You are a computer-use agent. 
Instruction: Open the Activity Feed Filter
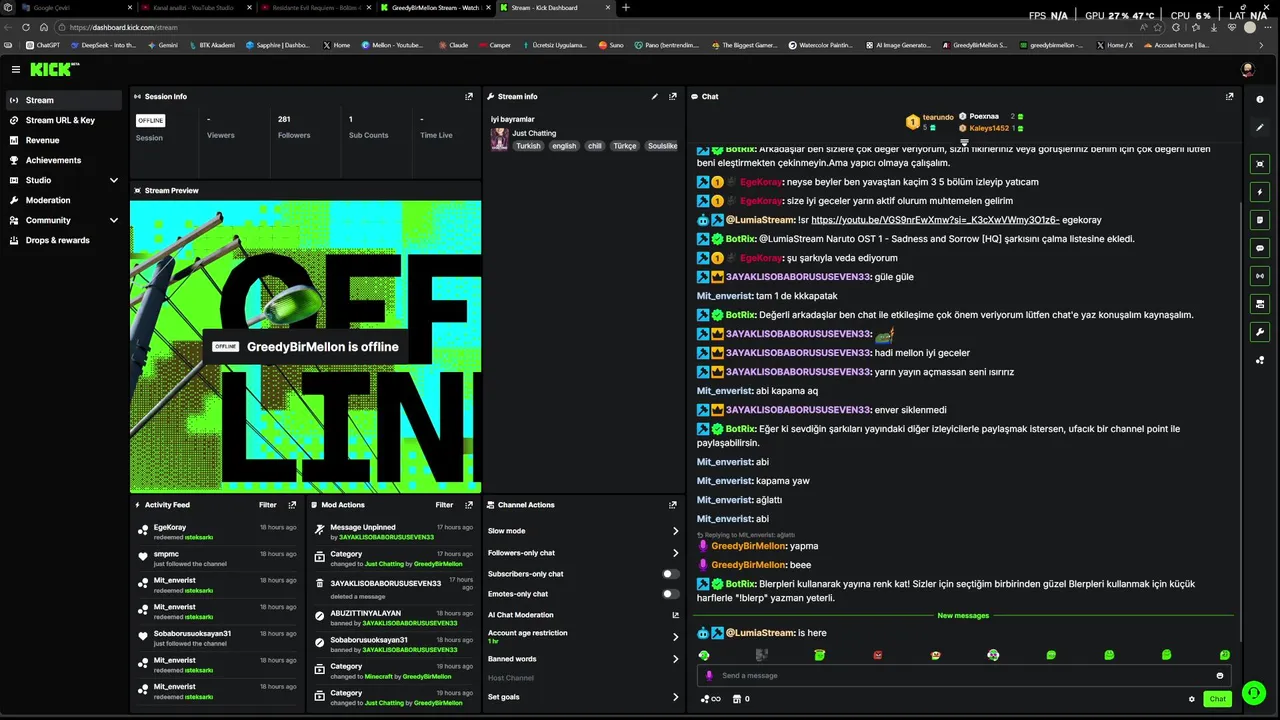click(268, 505)
